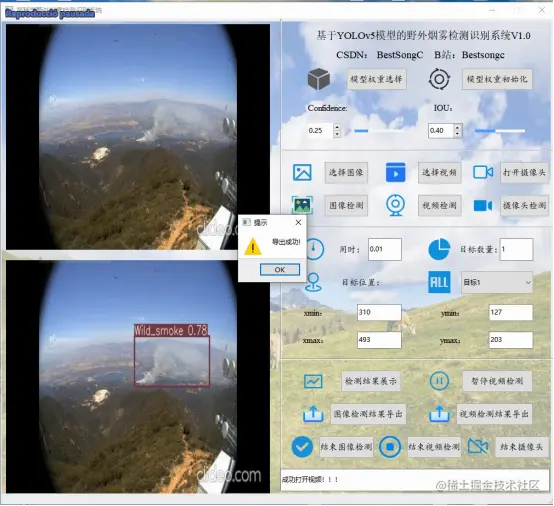
Task: Click the blue checkmark icon beside 结束图像检测
Action: pos(302,447)
